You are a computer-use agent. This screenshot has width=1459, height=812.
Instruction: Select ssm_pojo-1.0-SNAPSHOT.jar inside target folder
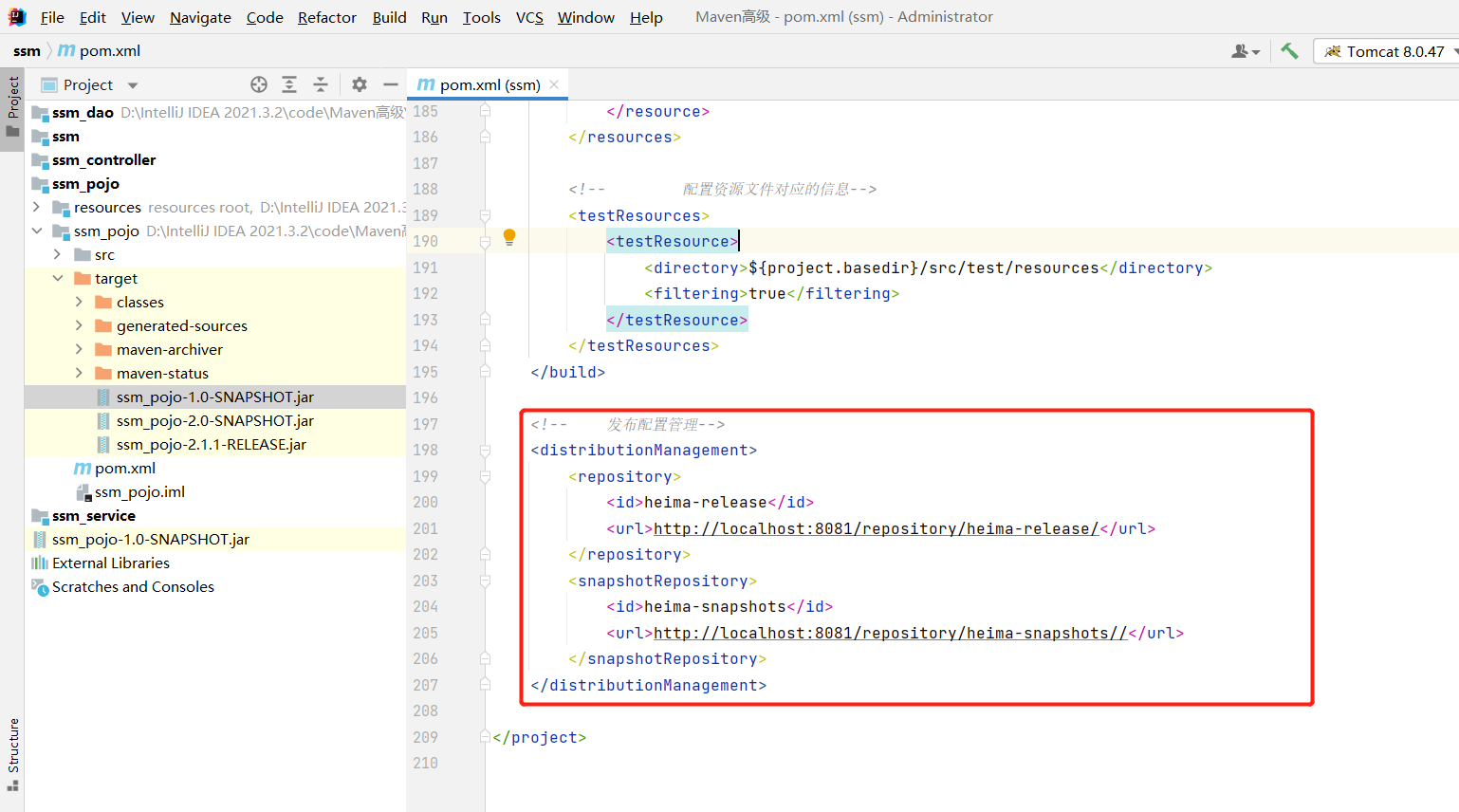tap(215, 397)
